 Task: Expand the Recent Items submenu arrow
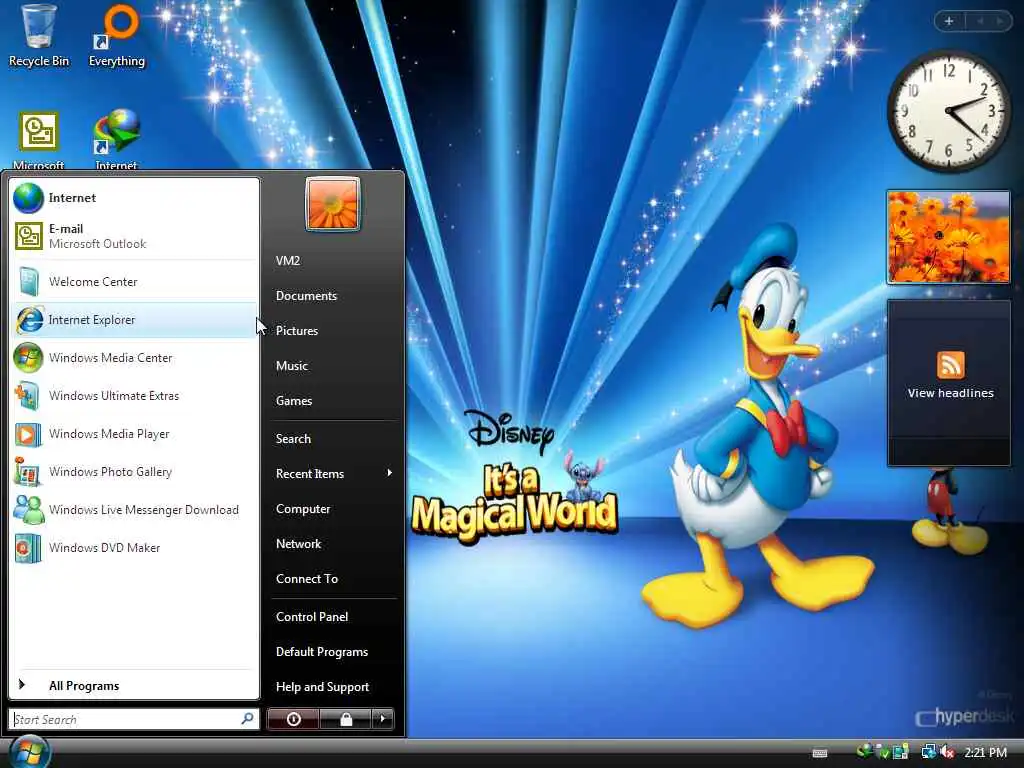[x=389, y=473]
